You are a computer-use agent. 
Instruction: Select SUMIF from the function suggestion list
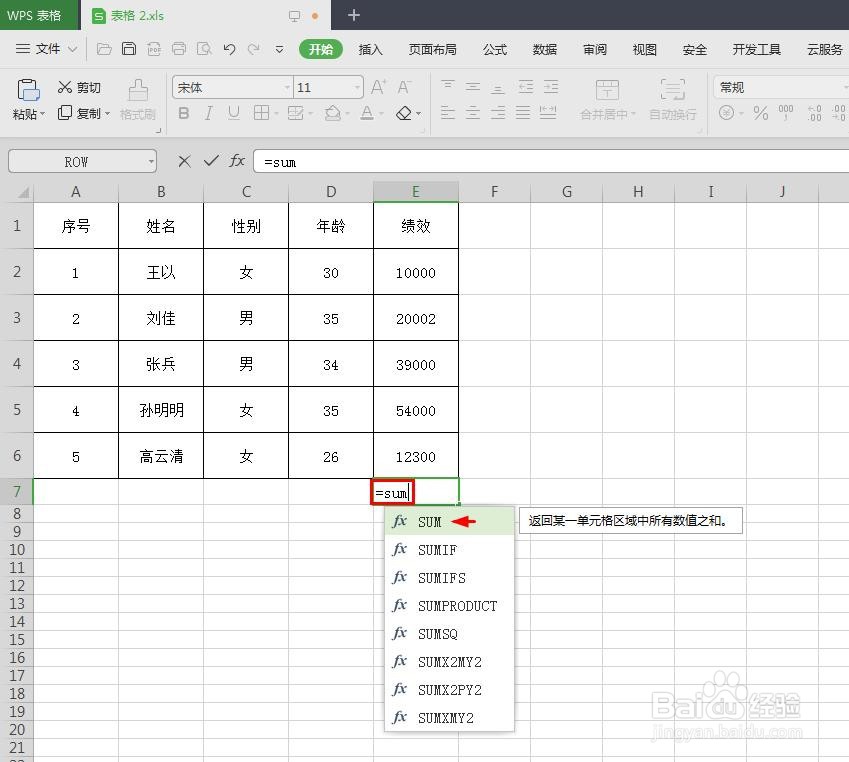(437, 549)
